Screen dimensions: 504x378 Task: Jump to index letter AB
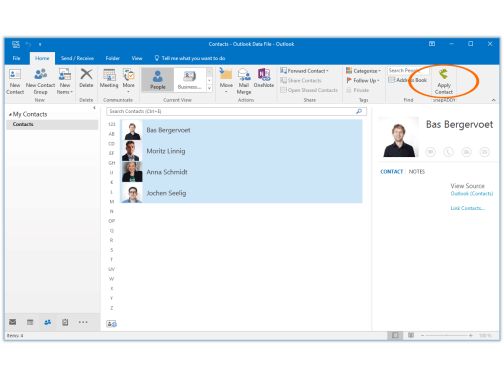112,134
